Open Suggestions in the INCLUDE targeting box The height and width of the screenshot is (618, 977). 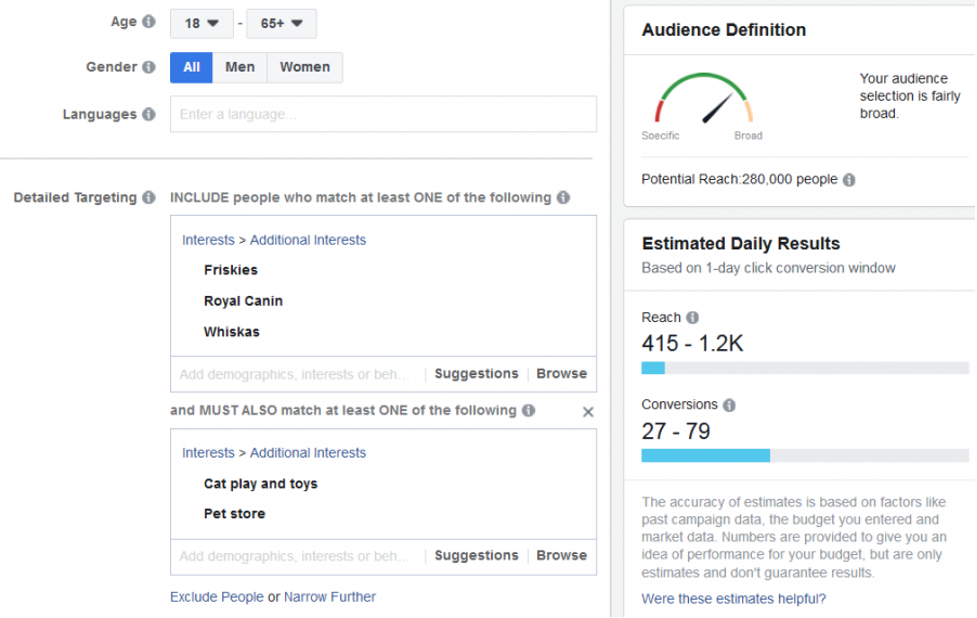tap(476, 374)
